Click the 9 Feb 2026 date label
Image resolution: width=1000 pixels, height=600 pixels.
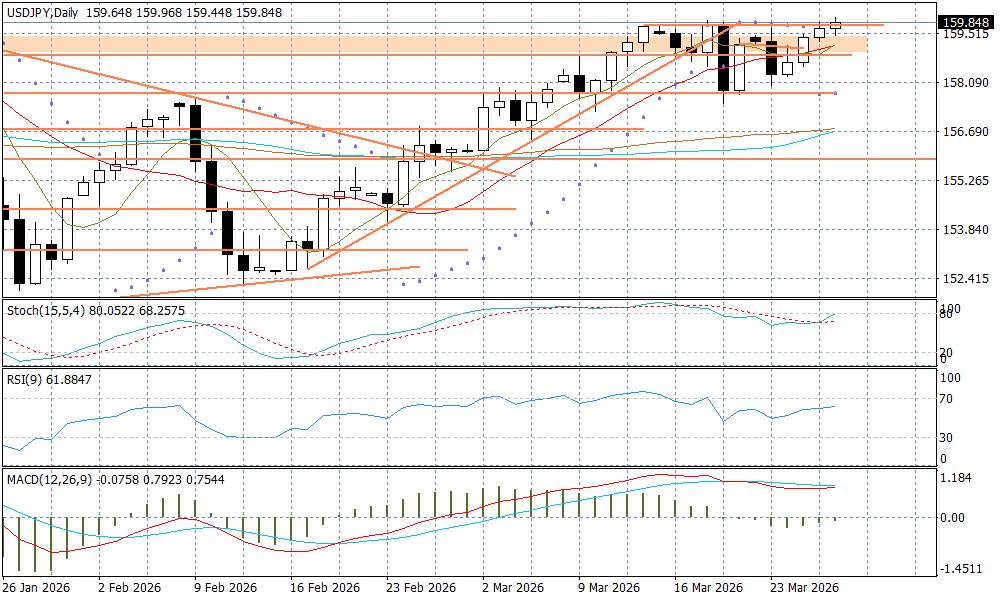pyautogui.click(x=227, y=587)
